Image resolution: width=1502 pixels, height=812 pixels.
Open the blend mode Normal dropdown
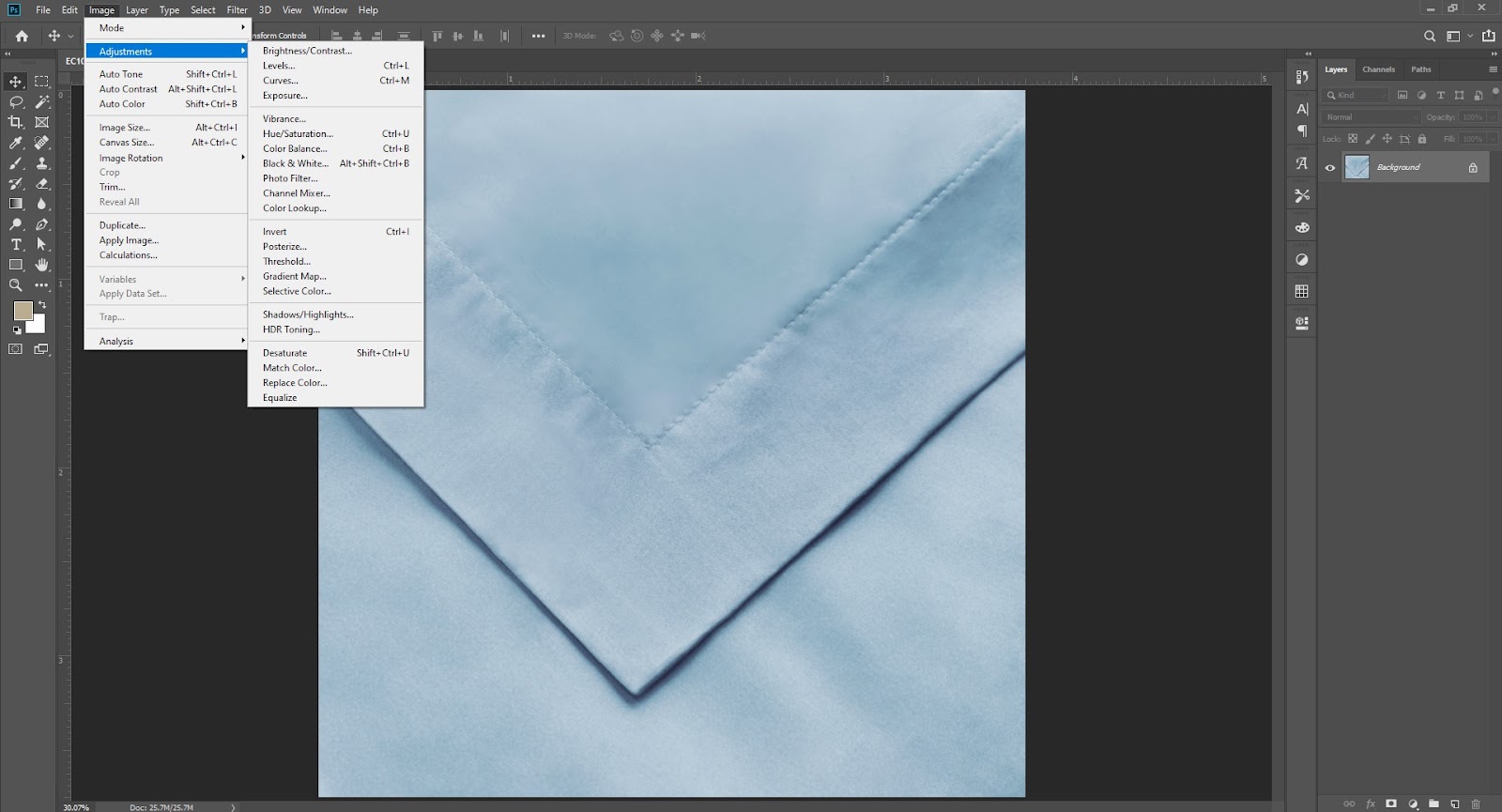coord(1371,117)
